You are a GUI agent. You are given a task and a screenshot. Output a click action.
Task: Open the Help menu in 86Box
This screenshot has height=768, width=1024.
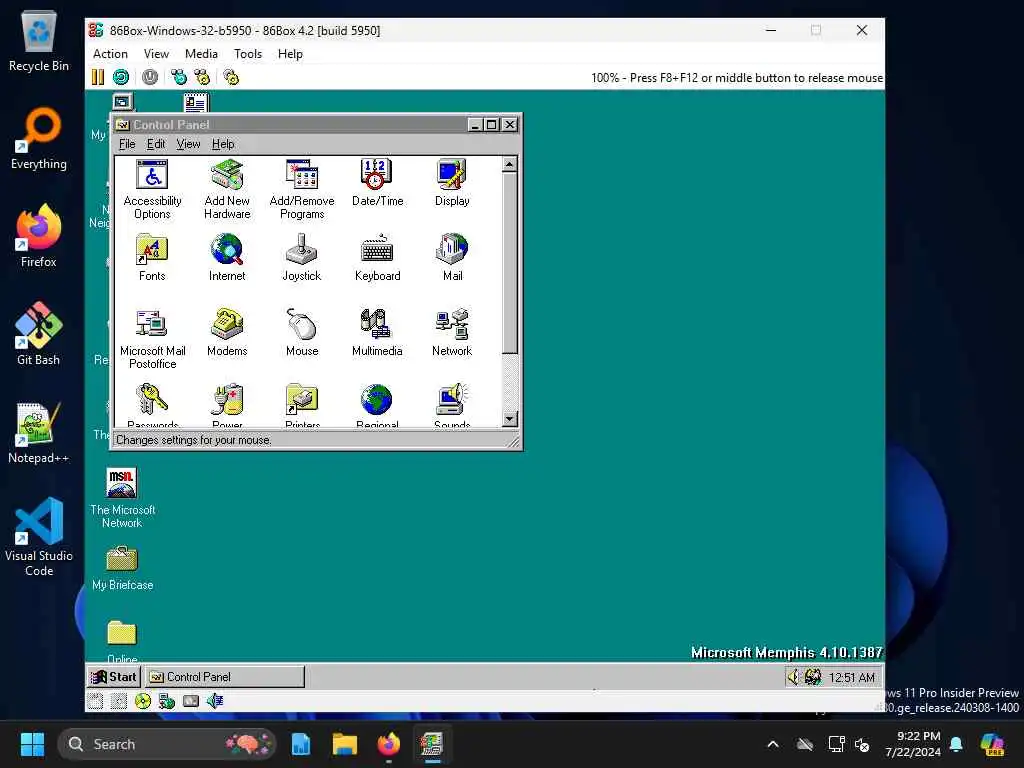click(290, 54)
